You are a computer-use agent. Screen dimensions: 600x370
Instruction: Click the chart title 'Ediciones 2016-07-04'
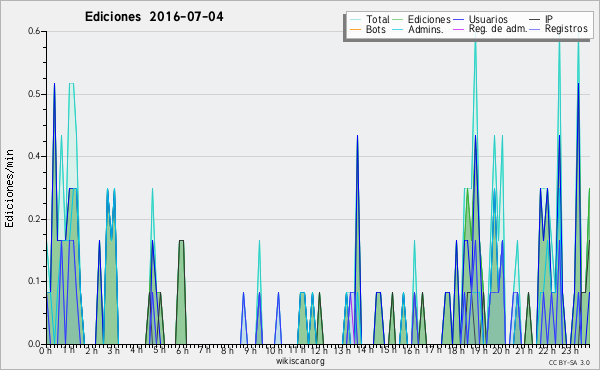click(154, 17)
